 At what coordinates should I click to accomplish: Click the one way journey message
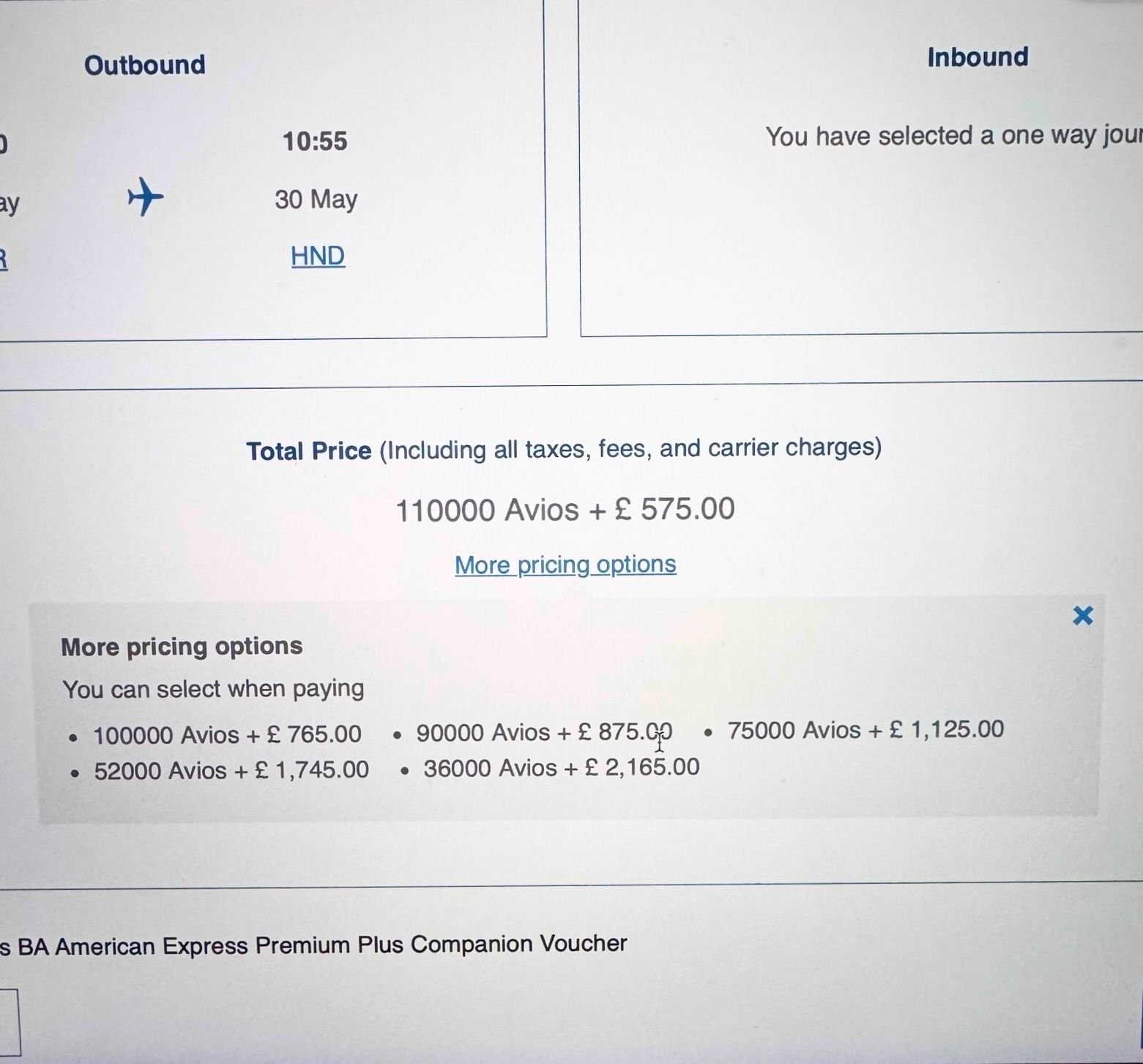tap(952, 136)
